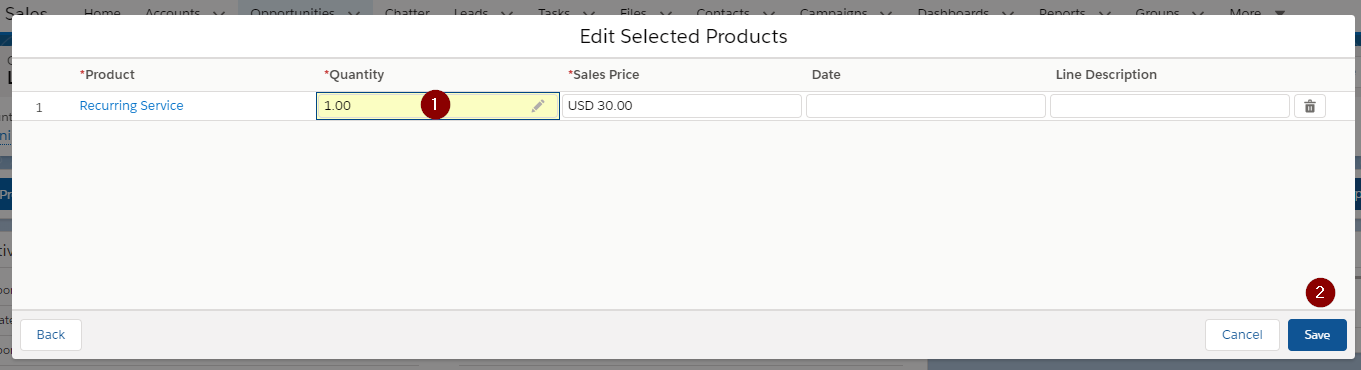Expand the Opportunities tab dropdown chevron

[x=354, y=13]
